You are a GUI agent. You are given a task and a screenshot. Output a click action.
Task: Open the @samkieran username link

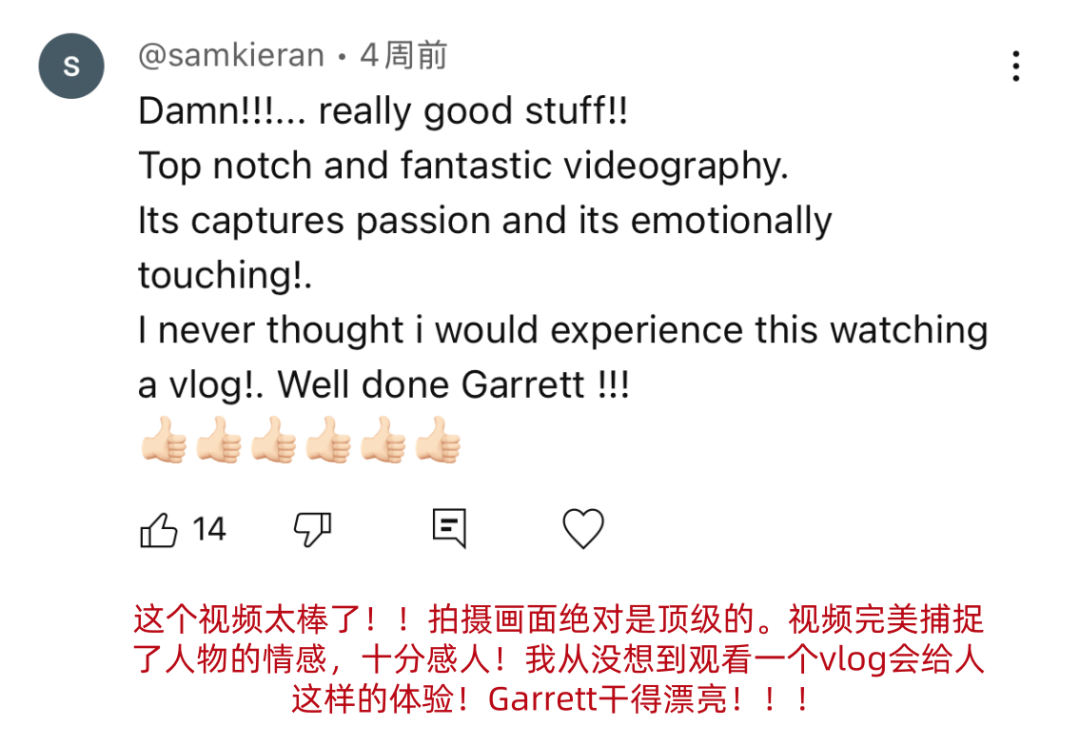(231, 55)
